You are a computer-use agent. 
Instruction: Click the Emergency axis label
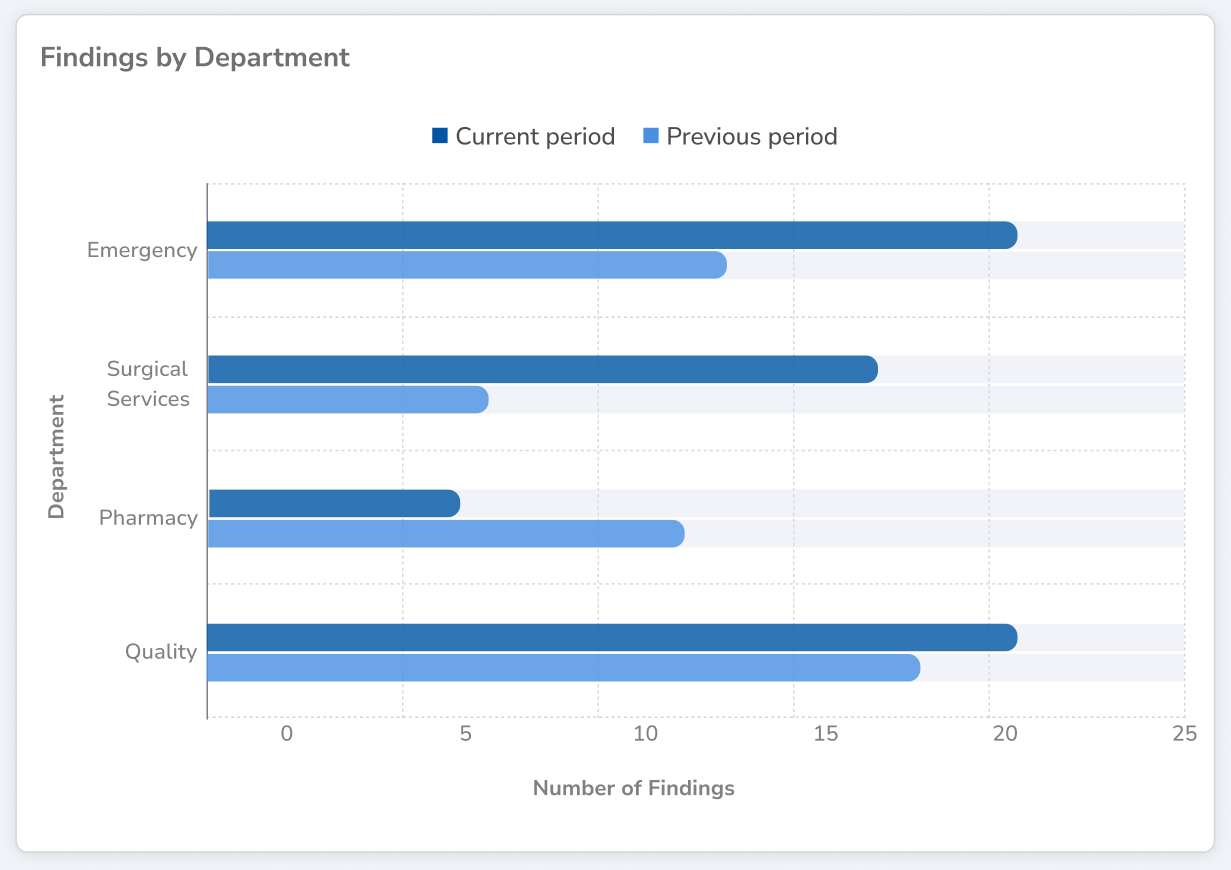coord(142,250)
